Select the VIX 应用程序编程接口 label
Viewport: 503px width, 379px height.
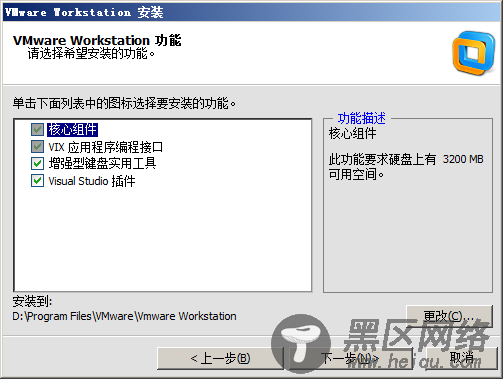point(106,147)
